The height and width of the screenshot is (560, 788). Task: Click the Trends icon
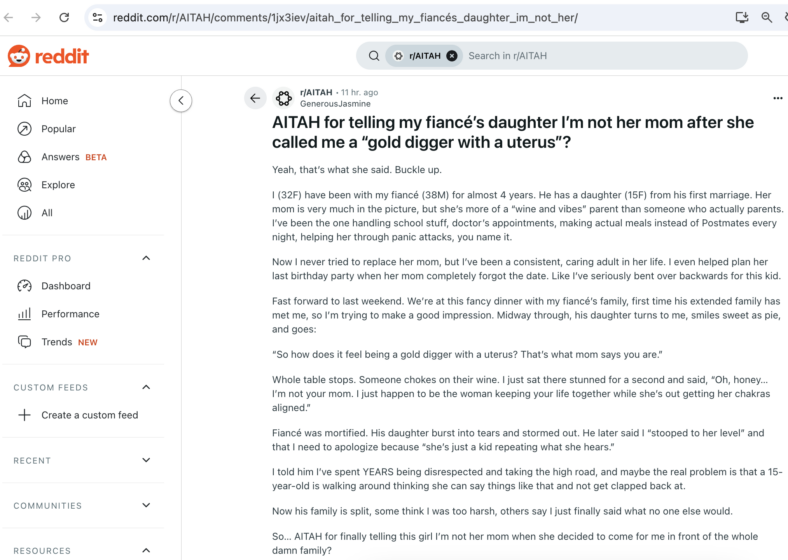[24, 342]
